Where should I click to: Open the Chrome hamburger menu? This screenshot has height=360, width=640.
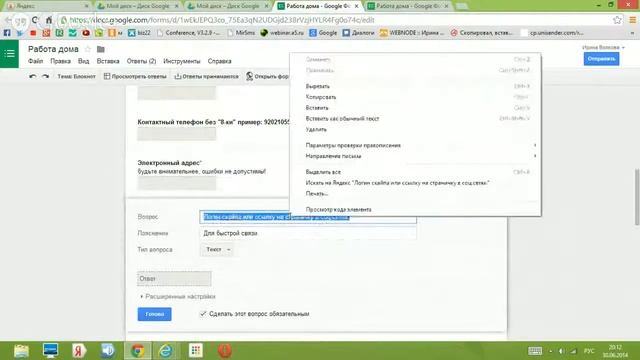(x=632, y=20)
